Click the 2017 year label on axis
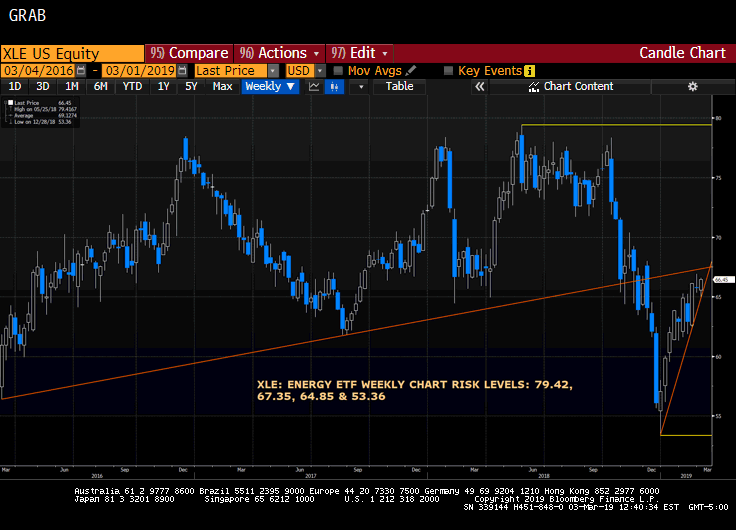736x530 pixels. (x=310, y=476)
